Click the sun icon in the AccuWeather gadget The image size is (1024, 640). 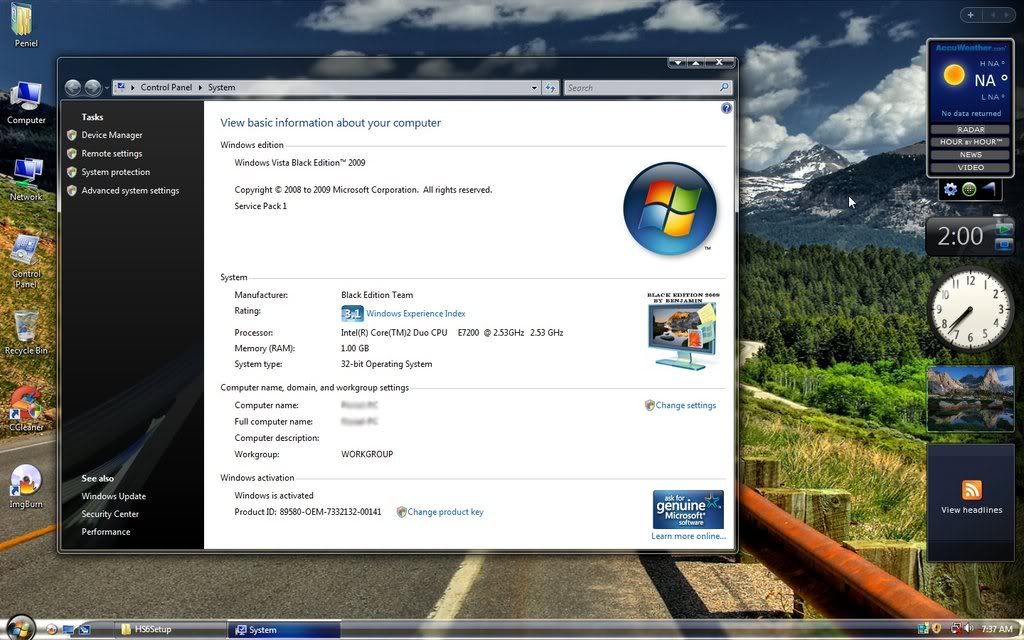click(953, 75)
